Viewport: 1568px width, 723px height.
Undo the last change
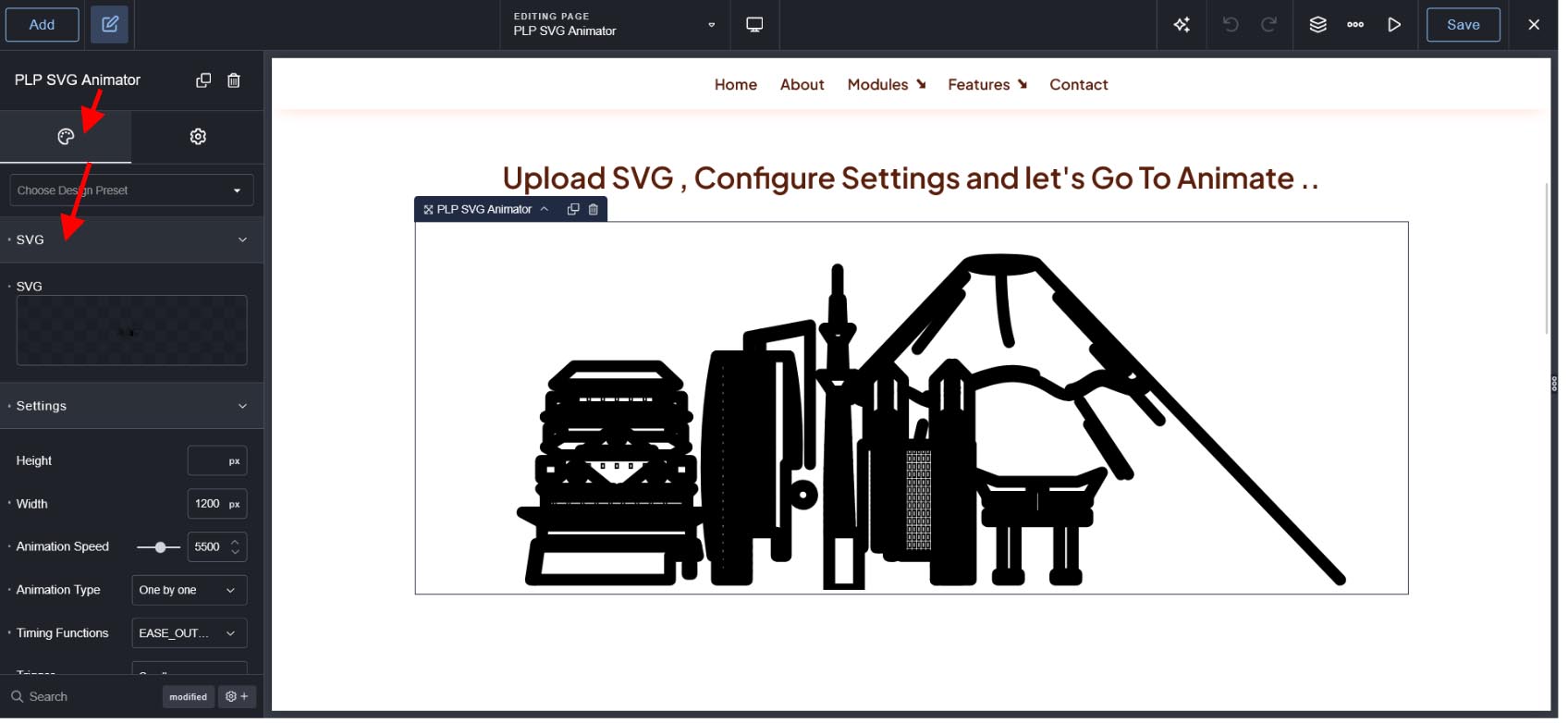[x=1231, y=25]
